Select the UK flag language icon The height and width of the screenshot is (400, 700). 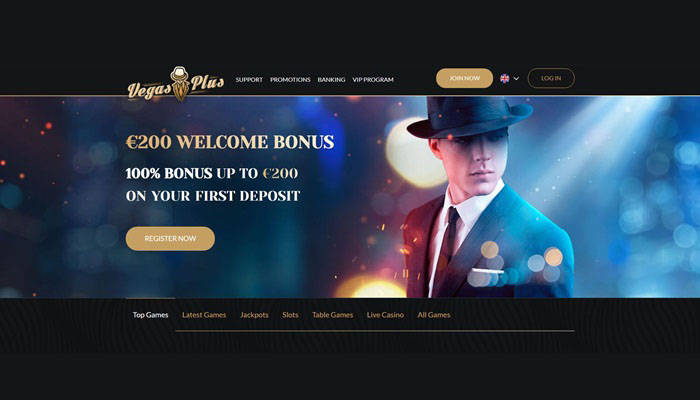pos(504,79)
